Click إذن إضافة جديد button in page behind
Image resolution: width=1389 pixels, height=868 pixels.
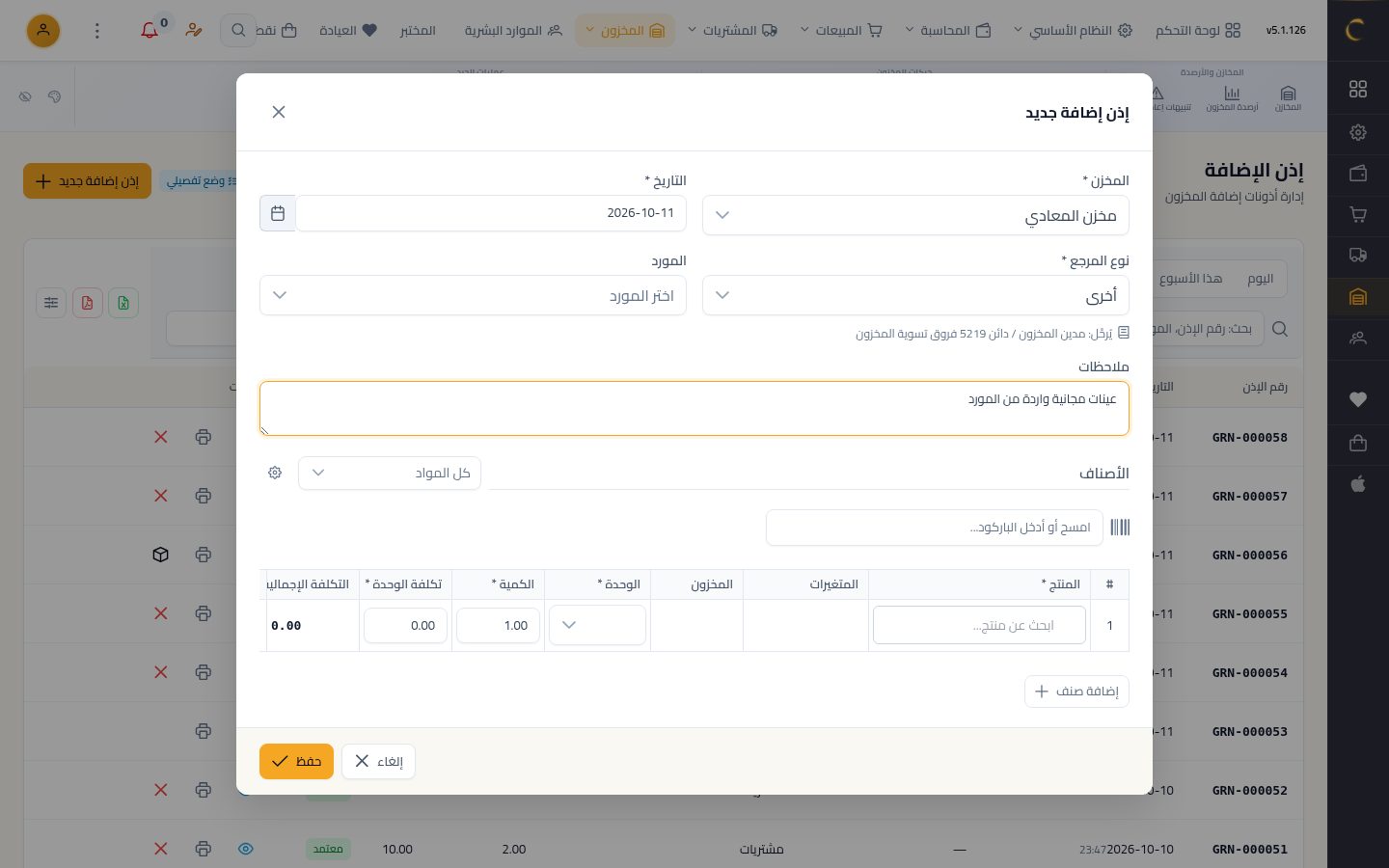pyautogui.click(x=87, y=180)
